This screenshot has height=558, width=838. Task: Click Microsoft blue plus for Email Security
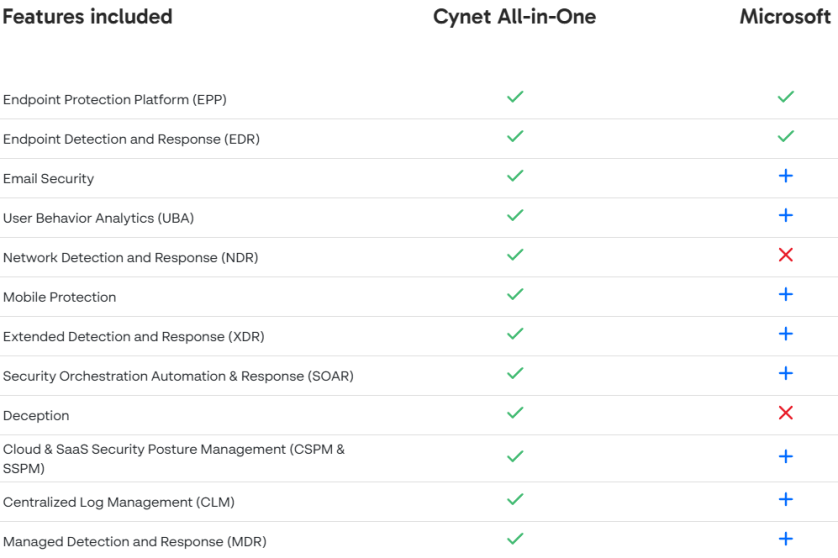[x=785, y=176]
